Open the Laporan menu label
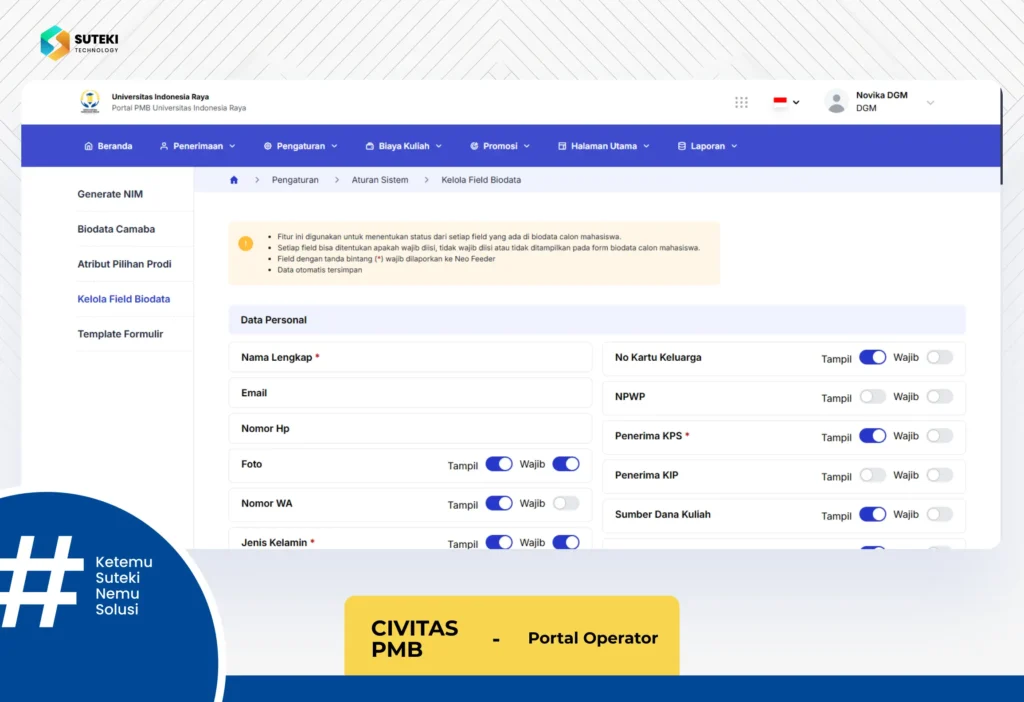The image size is (1024, 702). click(x=708, y=146)
